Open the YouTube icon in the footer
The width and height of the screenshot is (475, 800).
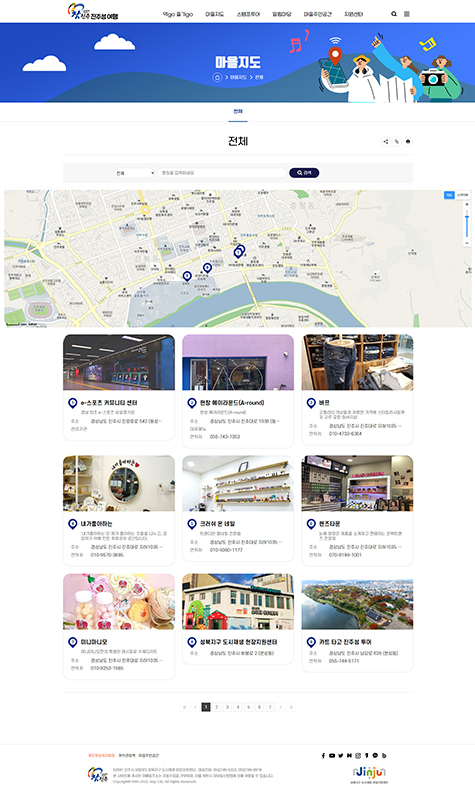coord(332,756)
